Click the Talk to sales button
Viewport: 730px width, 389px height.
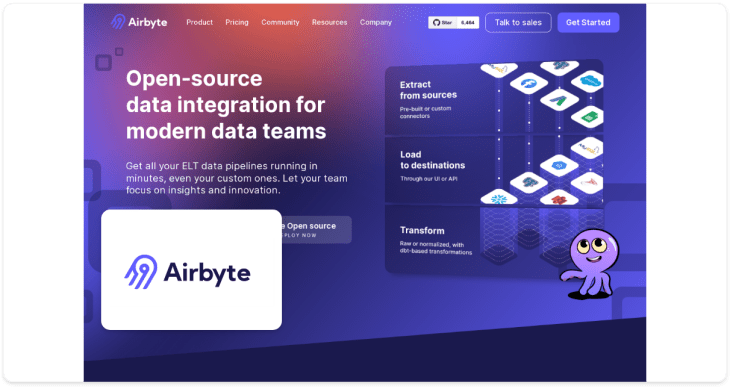(518, 22)
